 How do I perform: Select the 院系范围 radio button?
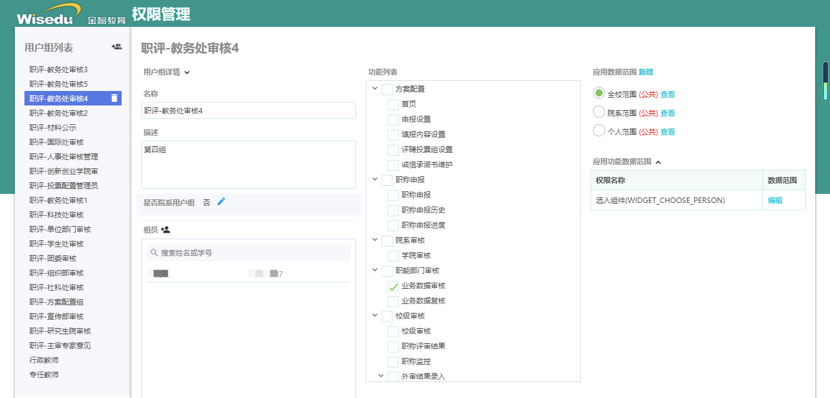click(x=599, y=112)
